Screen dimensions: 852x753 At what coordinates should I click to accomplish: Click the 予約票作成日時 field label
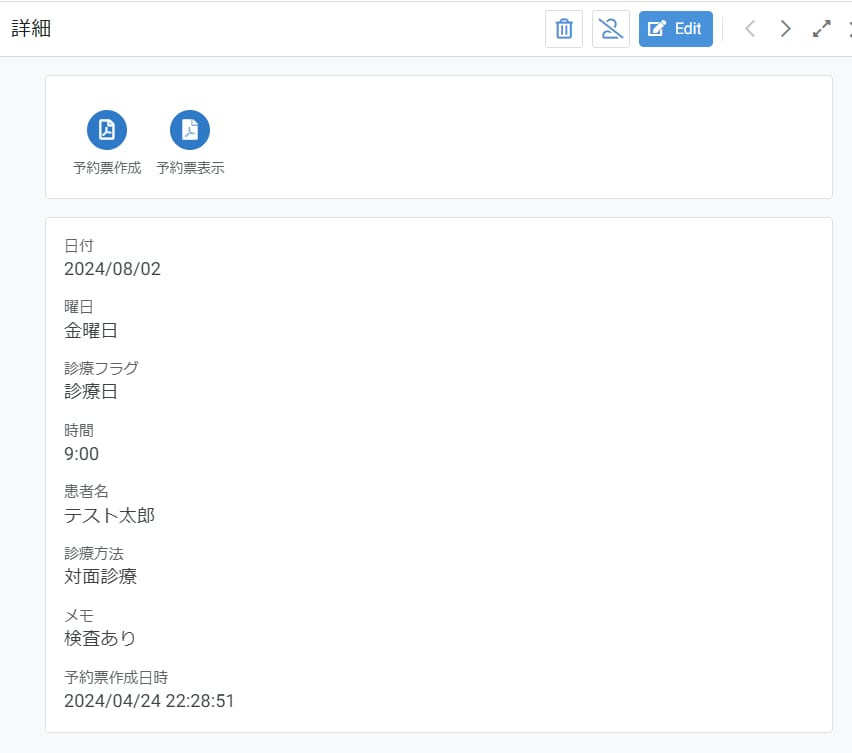116,677
